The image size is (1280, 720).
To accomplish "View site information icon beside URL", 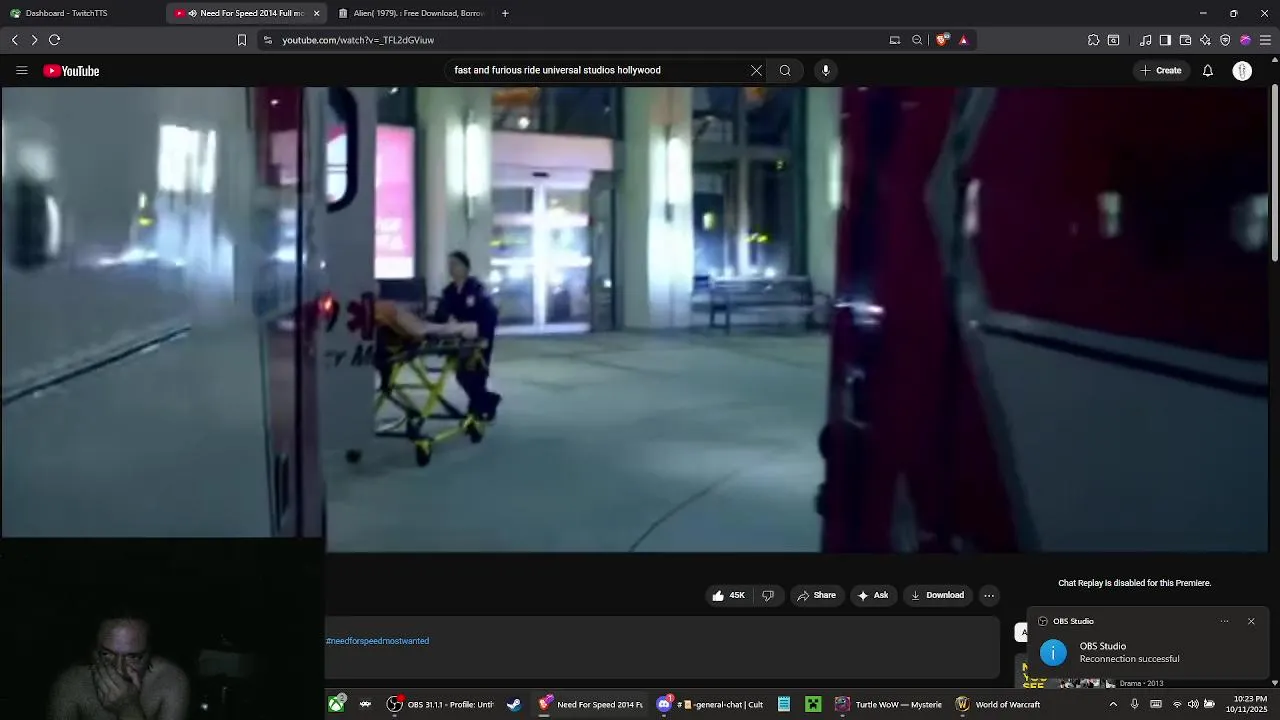I will 267,40.
